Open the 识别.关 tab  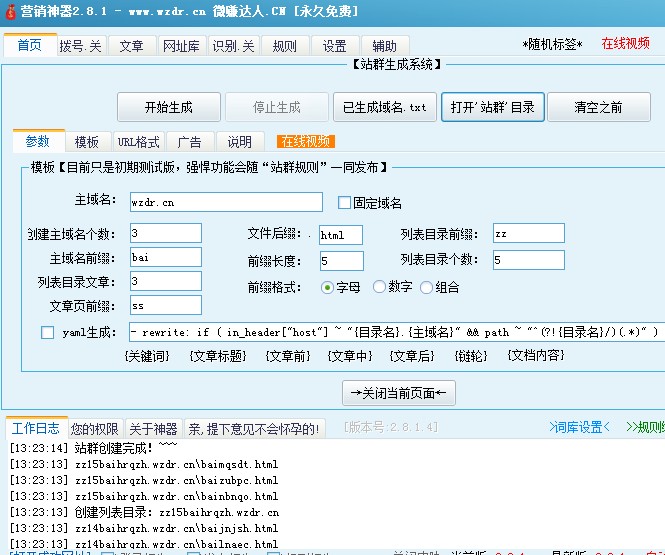tap(233, 46)
